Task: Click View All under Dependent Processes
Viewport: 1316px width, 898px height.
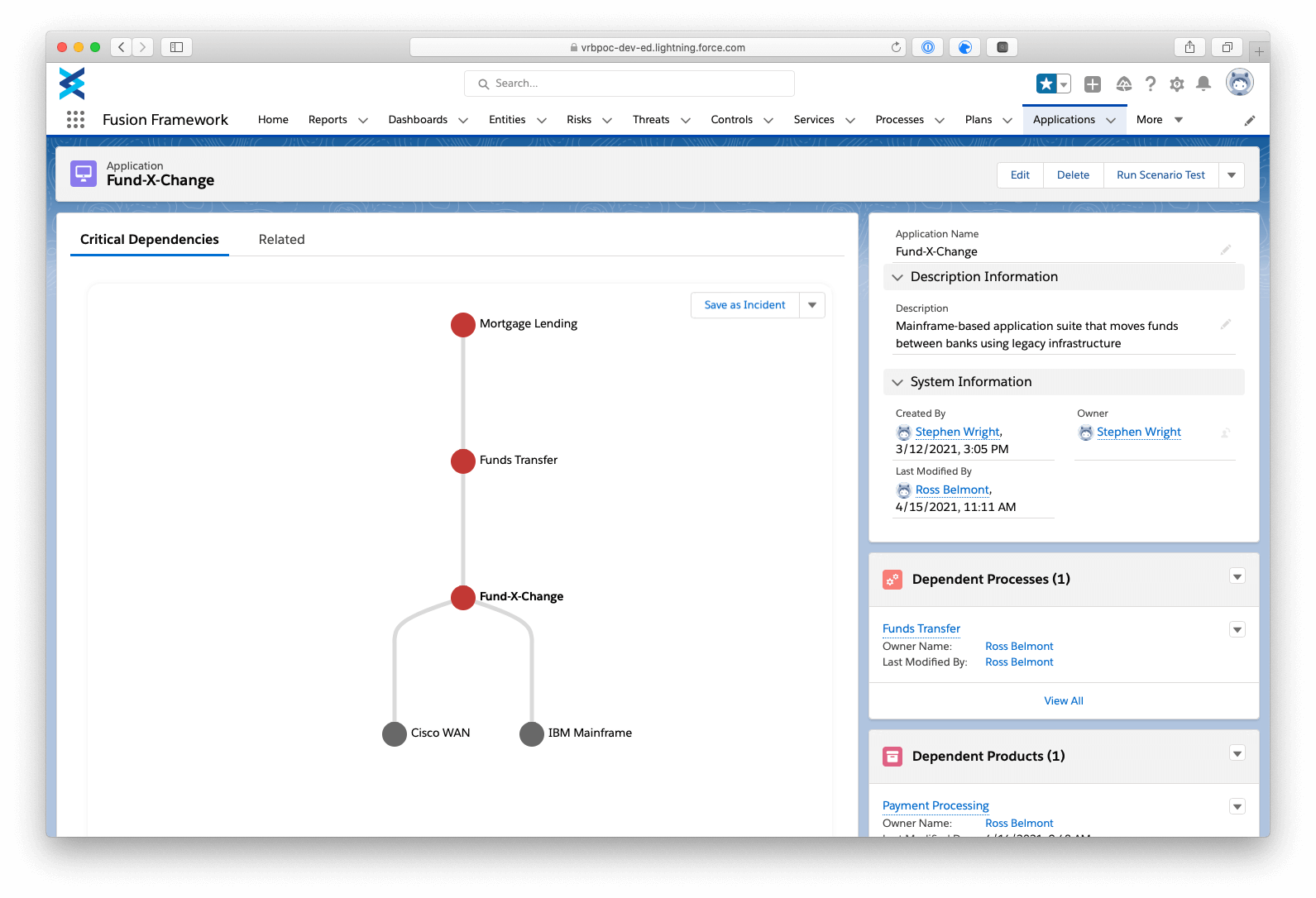Action: pos(1064,701)
